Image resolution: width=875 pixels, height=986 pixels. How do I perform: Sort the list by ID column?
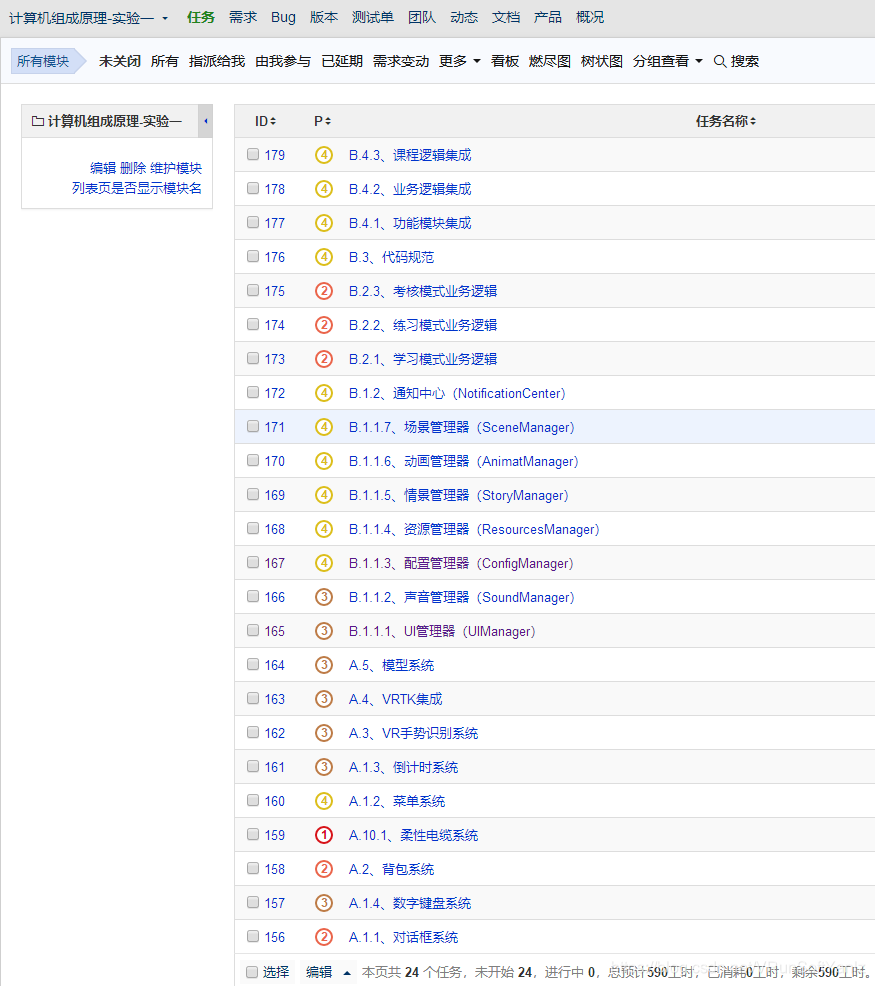pyautogui.click(x=265, y=121)
